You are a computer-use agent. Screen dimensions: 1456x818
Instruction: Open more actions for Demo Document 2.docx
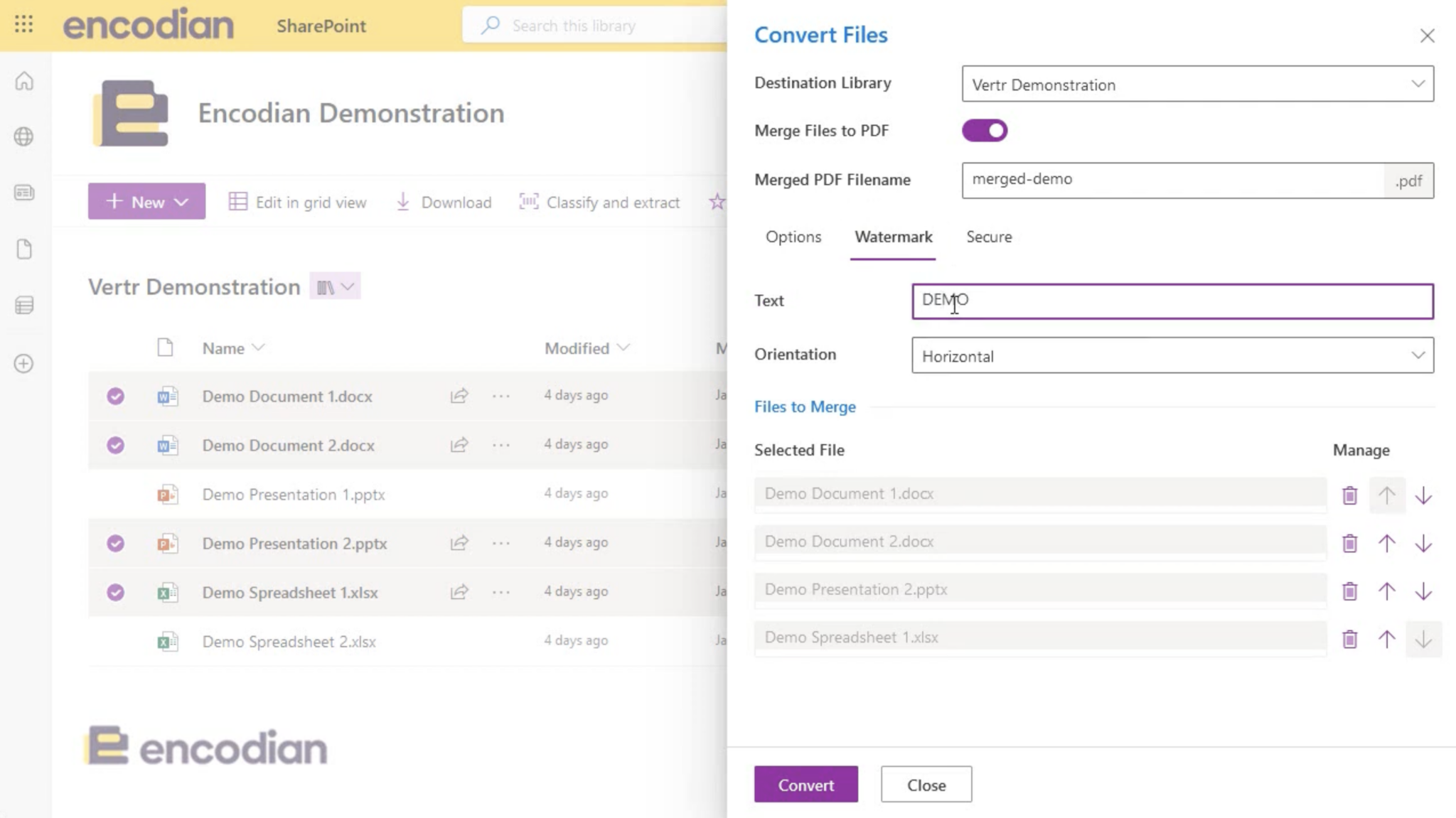click(501, 445)
